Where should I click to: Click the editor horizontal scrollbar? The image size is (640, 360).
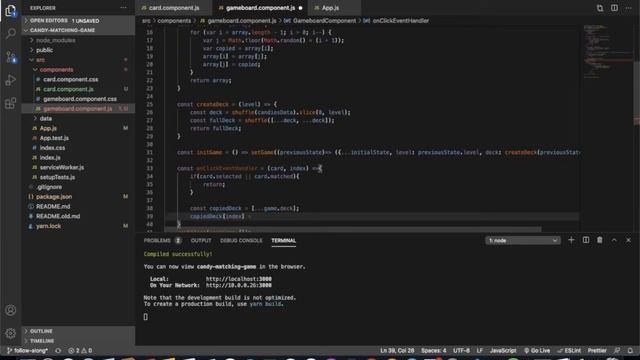(353, 229)
